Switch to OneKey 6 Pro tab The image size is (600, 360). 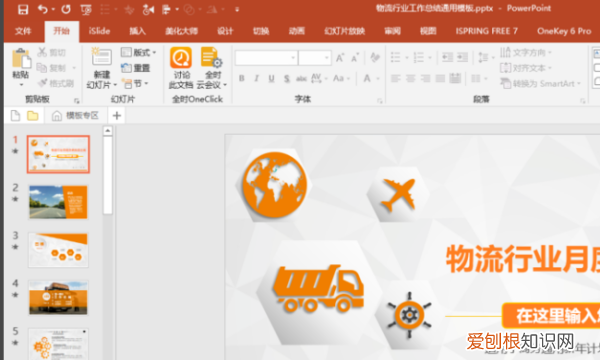point(564,31)
